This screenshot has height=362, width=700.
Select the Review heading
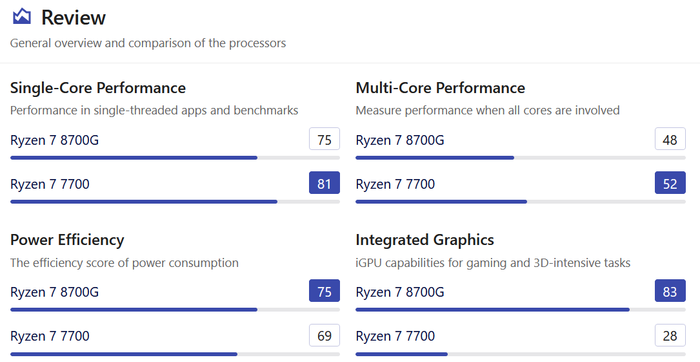pyautogui.click(x=74, y=18)
